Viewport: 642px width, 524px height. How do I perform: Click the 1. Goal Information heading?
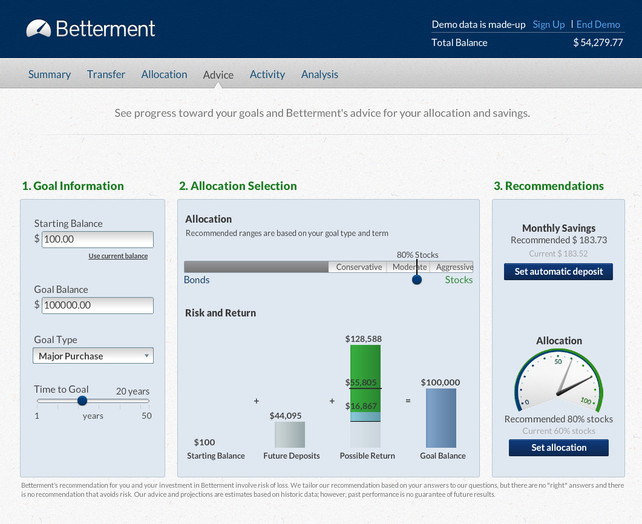73,186
